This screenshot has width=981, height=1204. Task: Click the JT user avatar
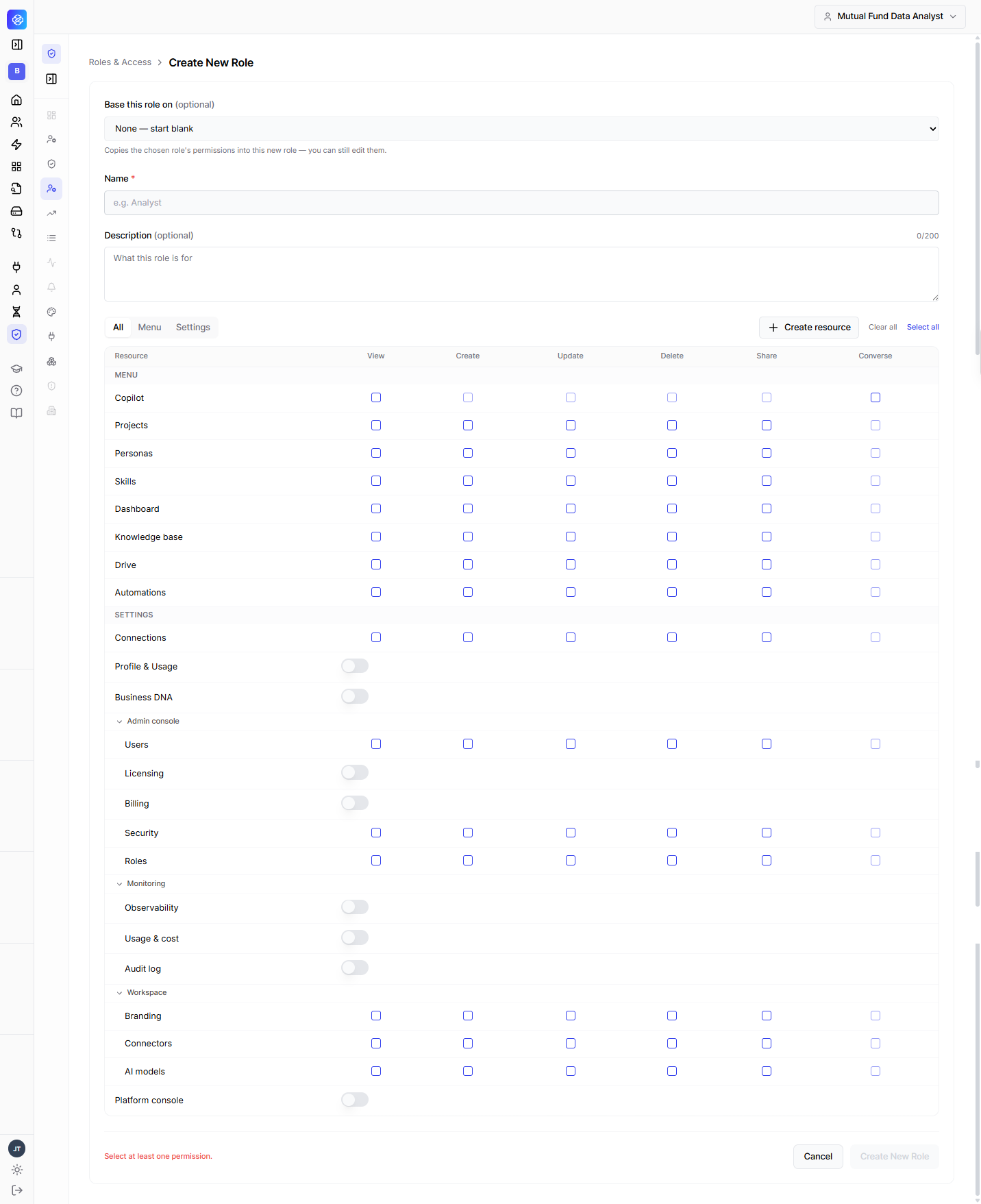[17, 1148]
